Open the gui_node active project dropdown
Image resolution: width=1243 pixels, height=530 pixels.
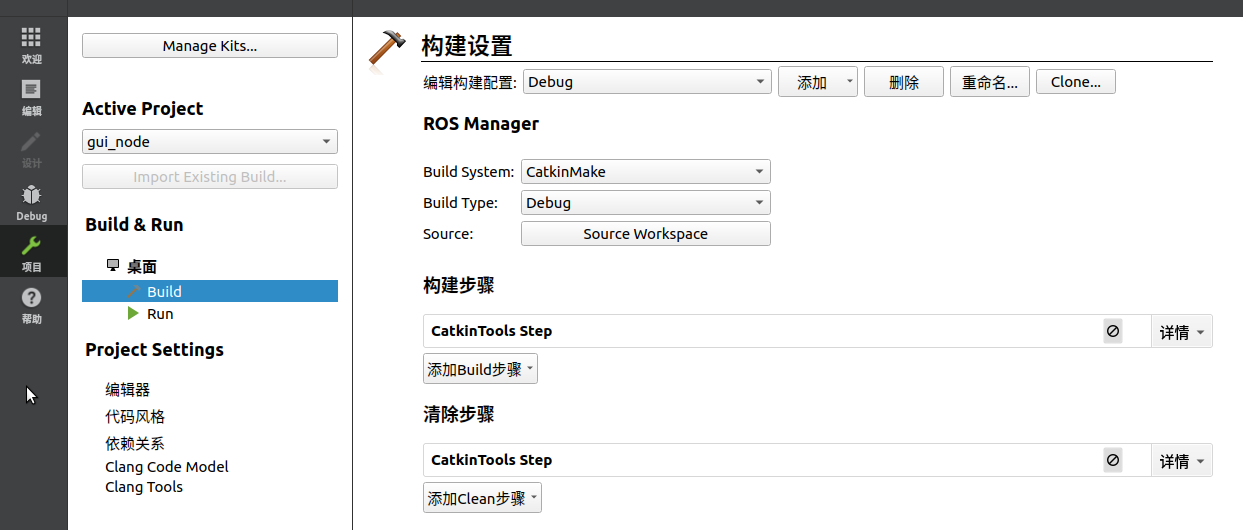click(x=210, y=142)
